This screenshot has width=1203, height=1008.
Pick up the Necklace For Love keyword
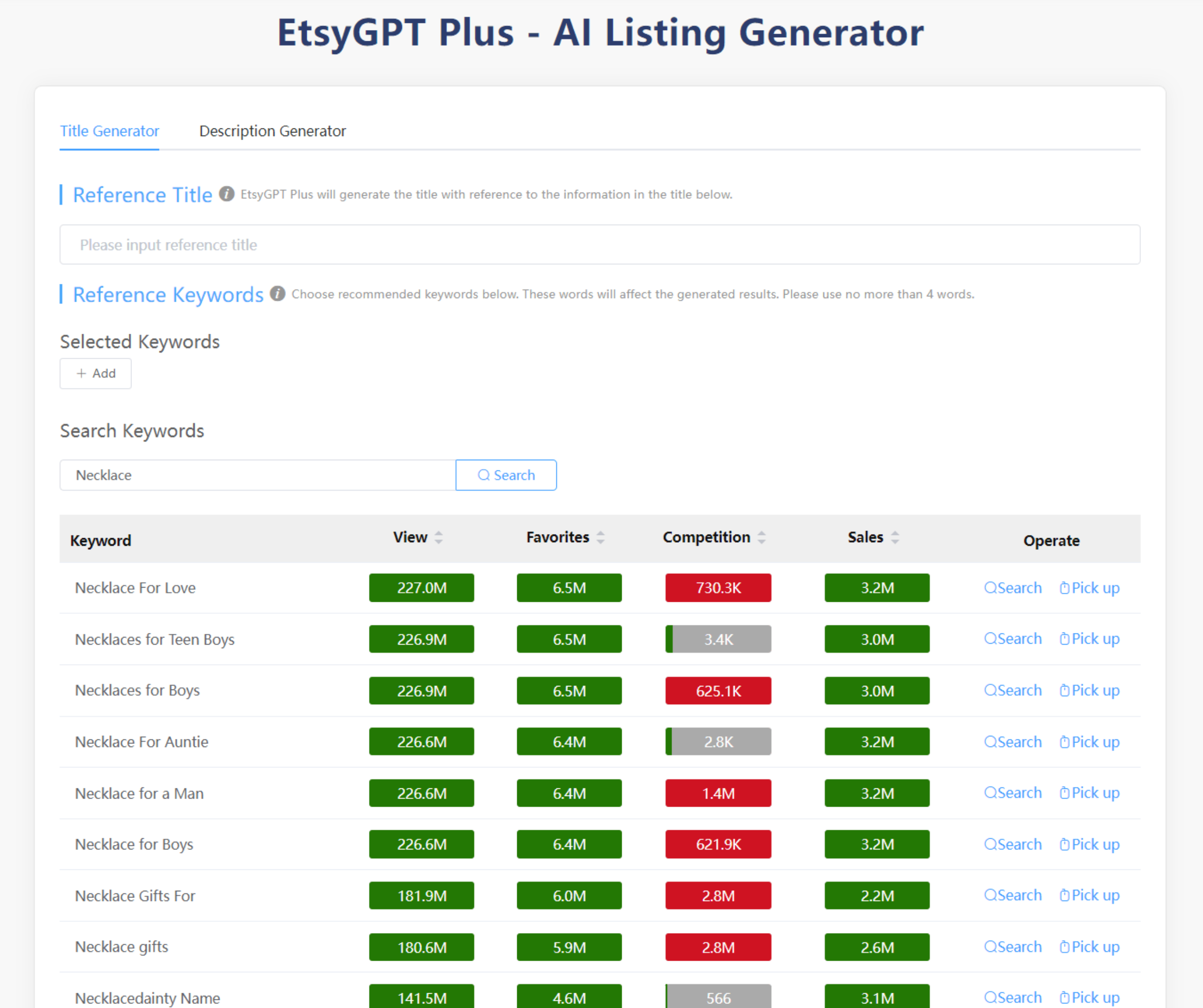[x=1089, y=588]
